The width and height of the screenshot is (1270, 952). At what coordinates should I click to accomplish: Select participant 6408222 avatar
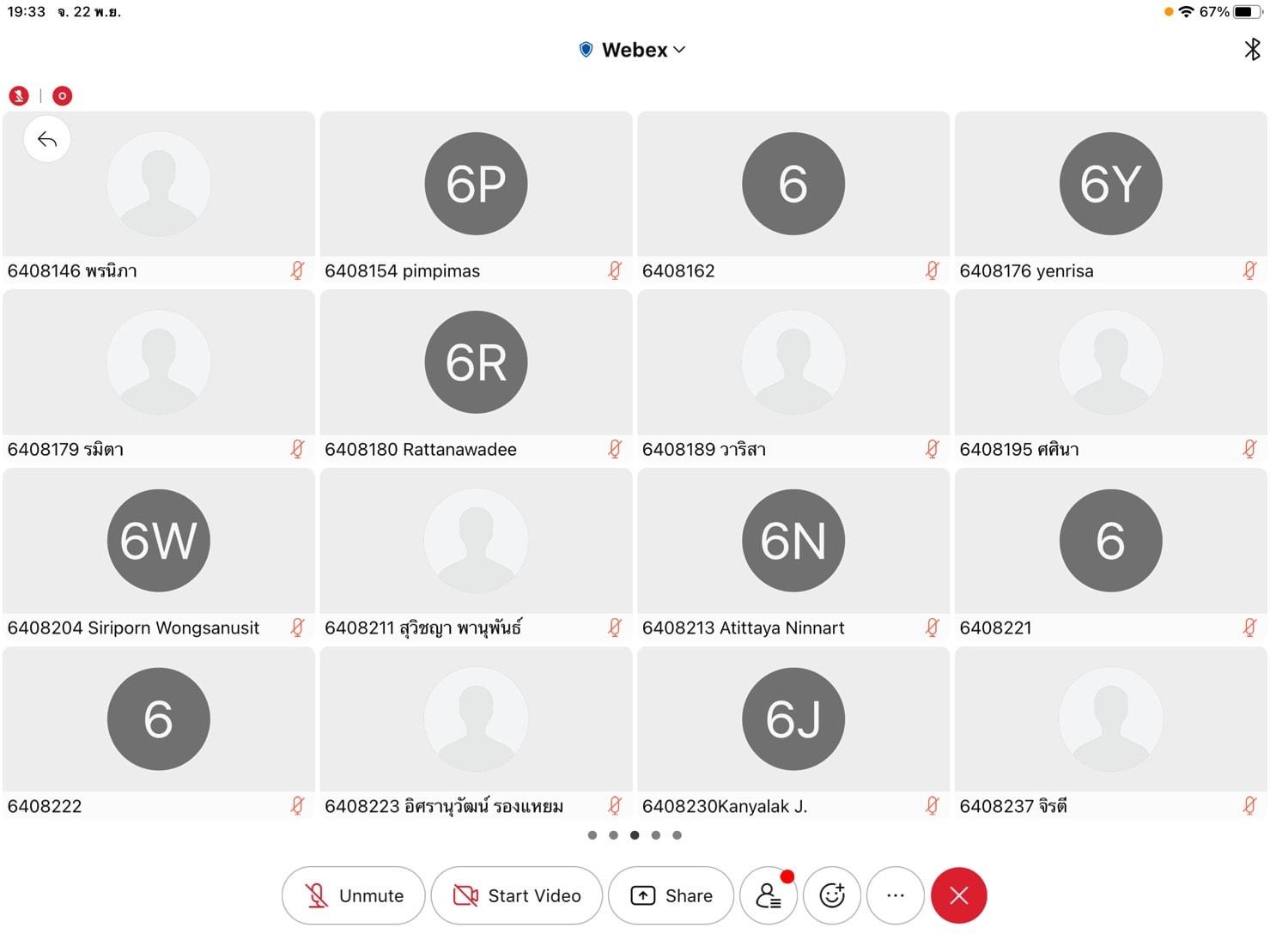[159, 719]
